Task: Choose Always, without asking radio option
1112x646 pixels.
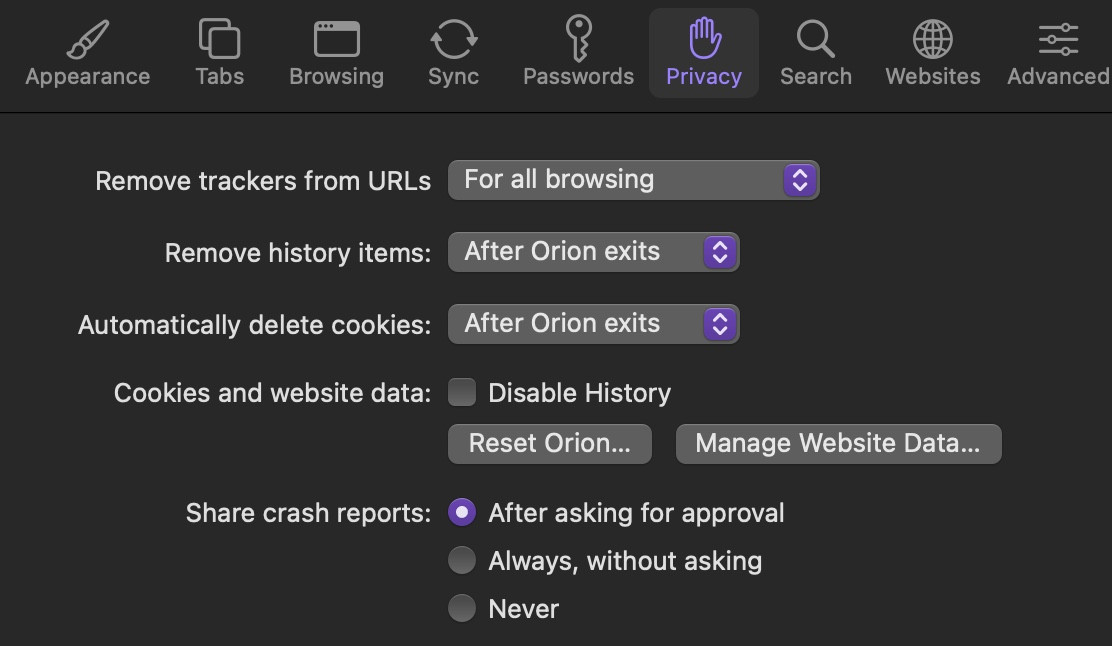Action: (462, 561)
